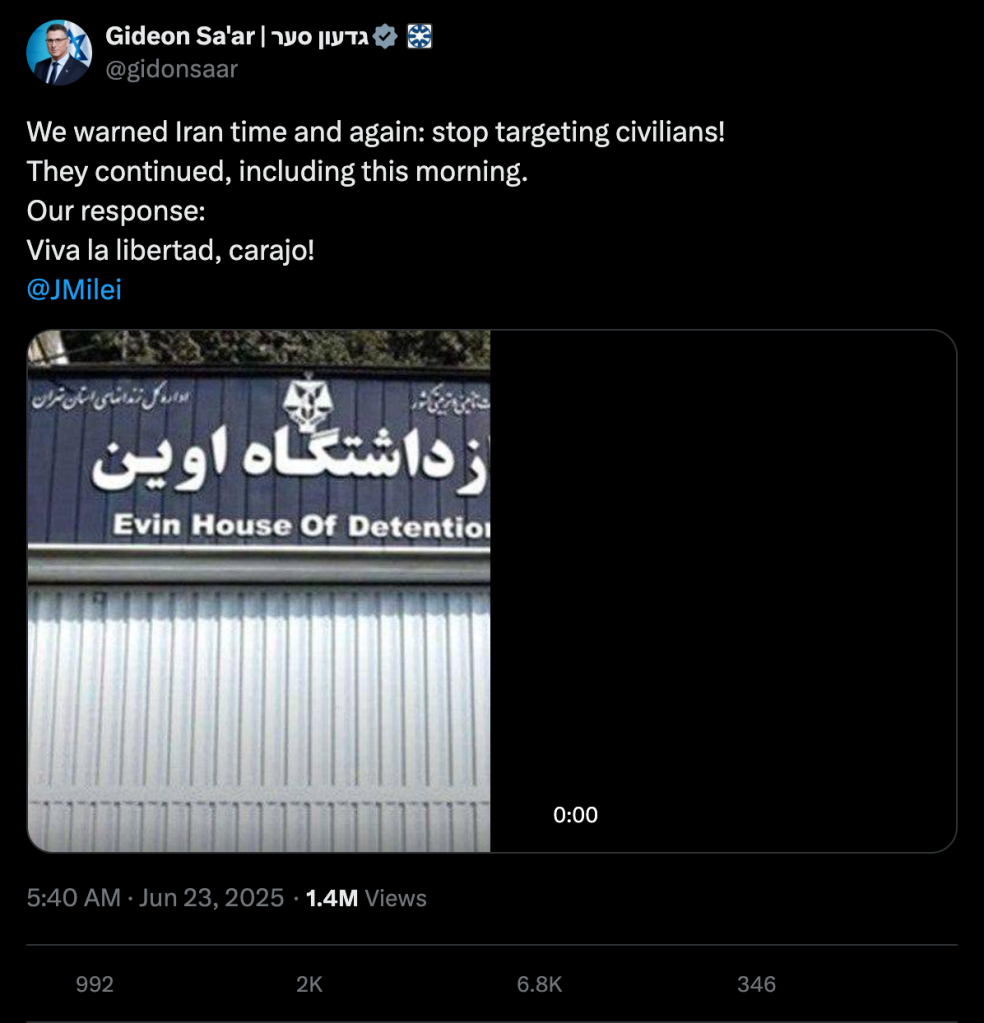This screenshot has width=984, height=1023.
Task: Click the 6.8K likes count
Action: point(539,985)
